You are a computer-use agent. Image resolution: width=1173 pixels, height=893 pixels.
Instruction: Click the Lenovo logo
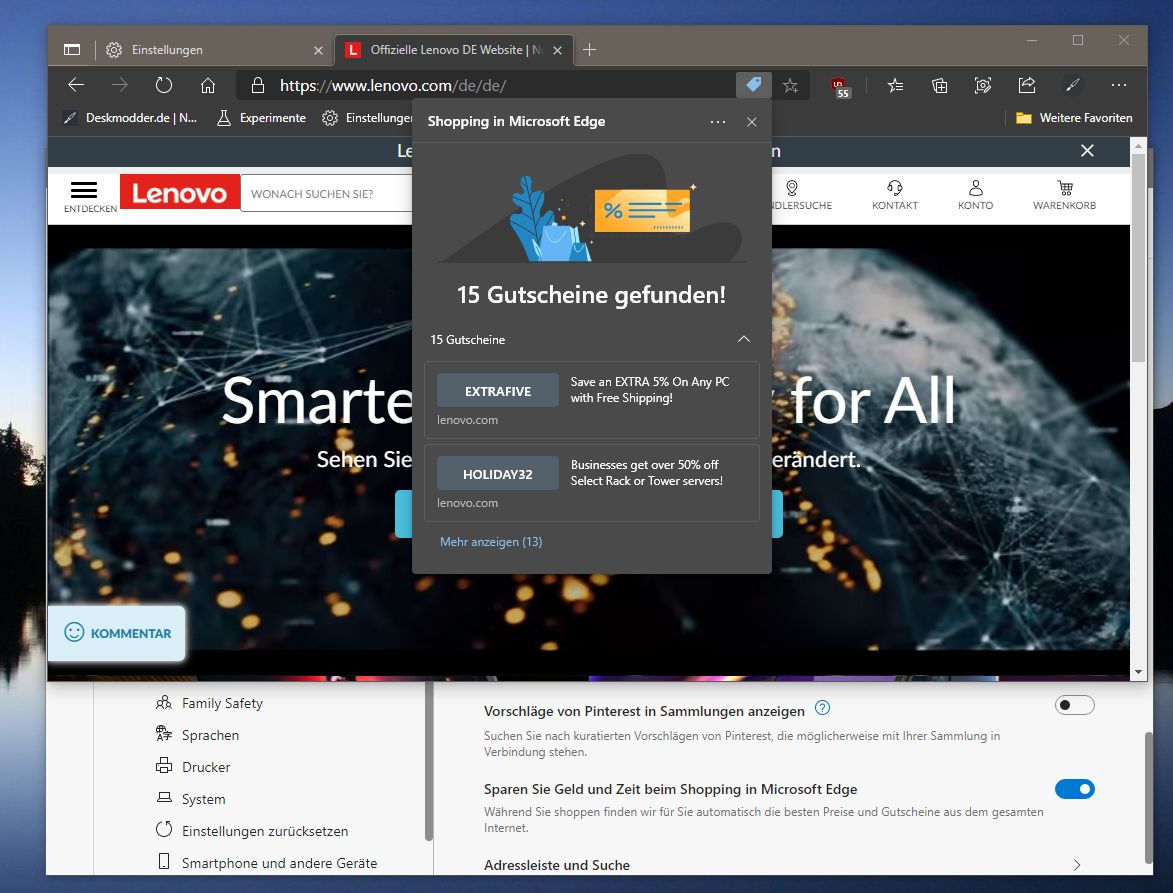[x=180, y=193]
